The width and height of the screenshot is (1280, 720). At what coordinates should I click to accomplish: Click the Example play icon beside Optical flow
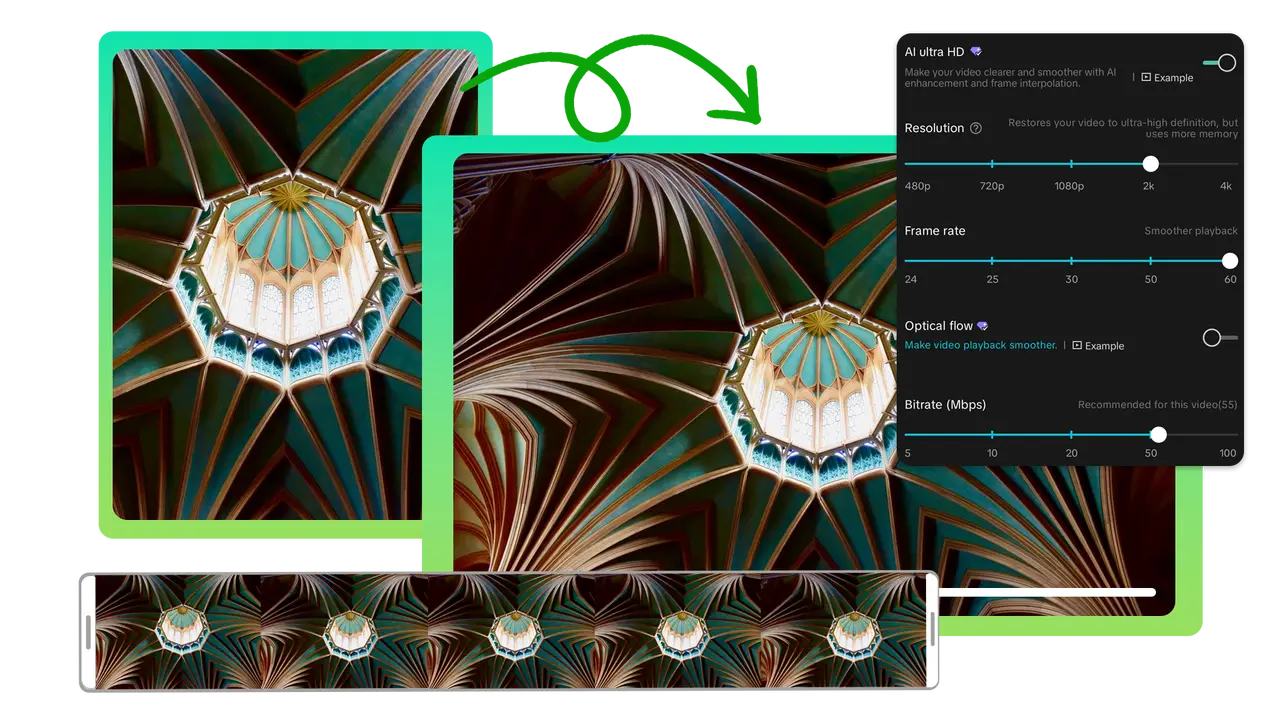point(1077,345)
